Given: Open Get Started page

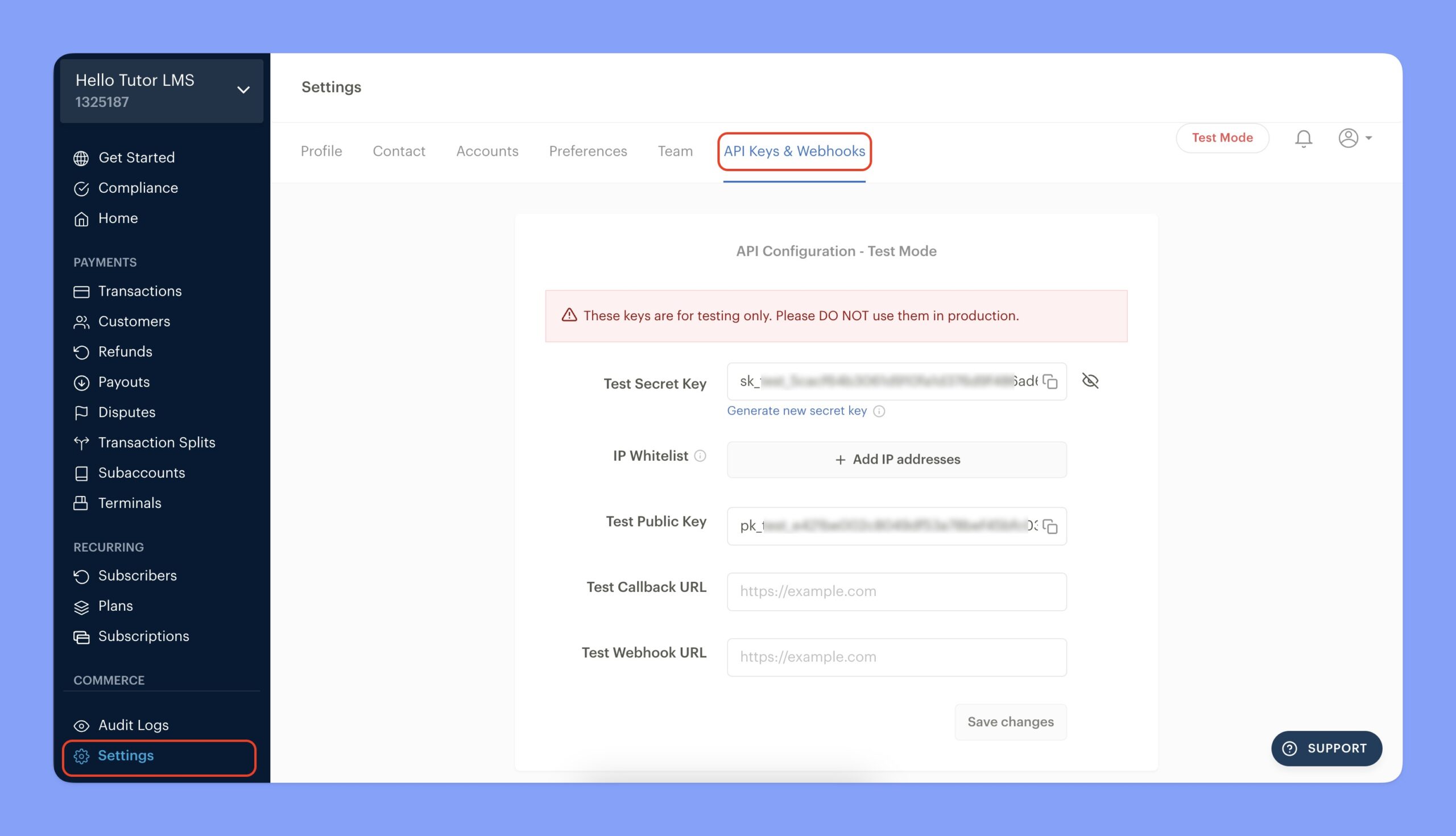Looking at the screenshot, I should point(136,158).
